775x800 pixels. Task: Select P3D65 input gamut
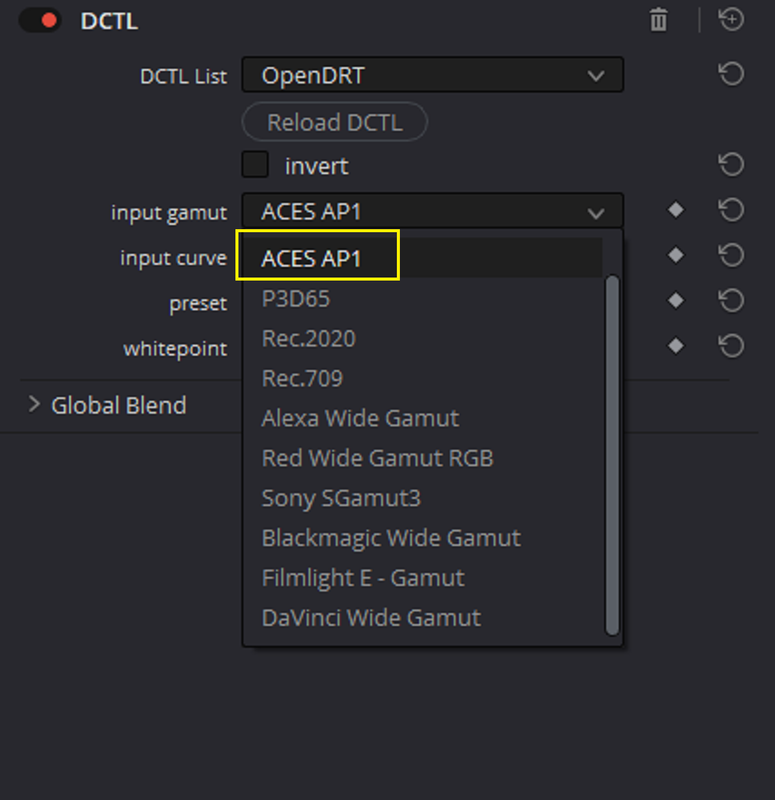tap(423, 298)
